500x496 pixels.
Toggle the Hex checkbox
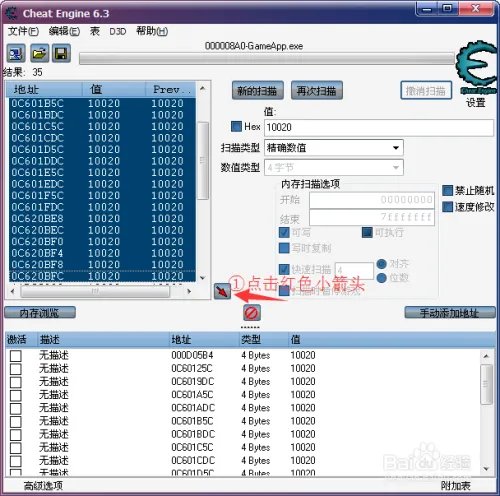coord(236,126)
